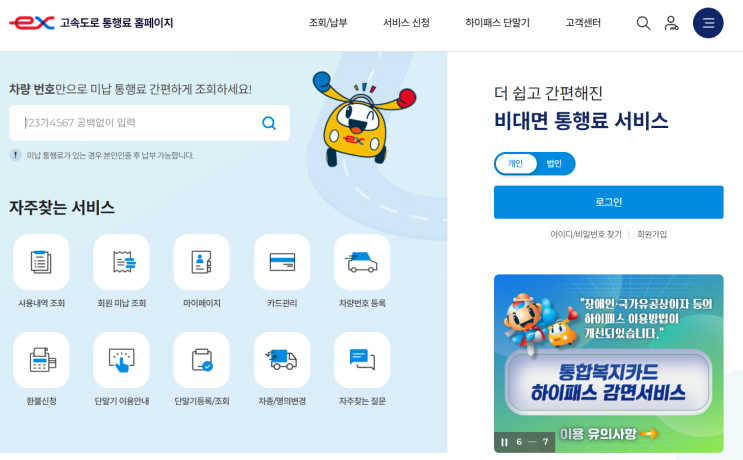Switch the login type to 법인
Screen dimensions: 743x460
click(x=554, y=164)
